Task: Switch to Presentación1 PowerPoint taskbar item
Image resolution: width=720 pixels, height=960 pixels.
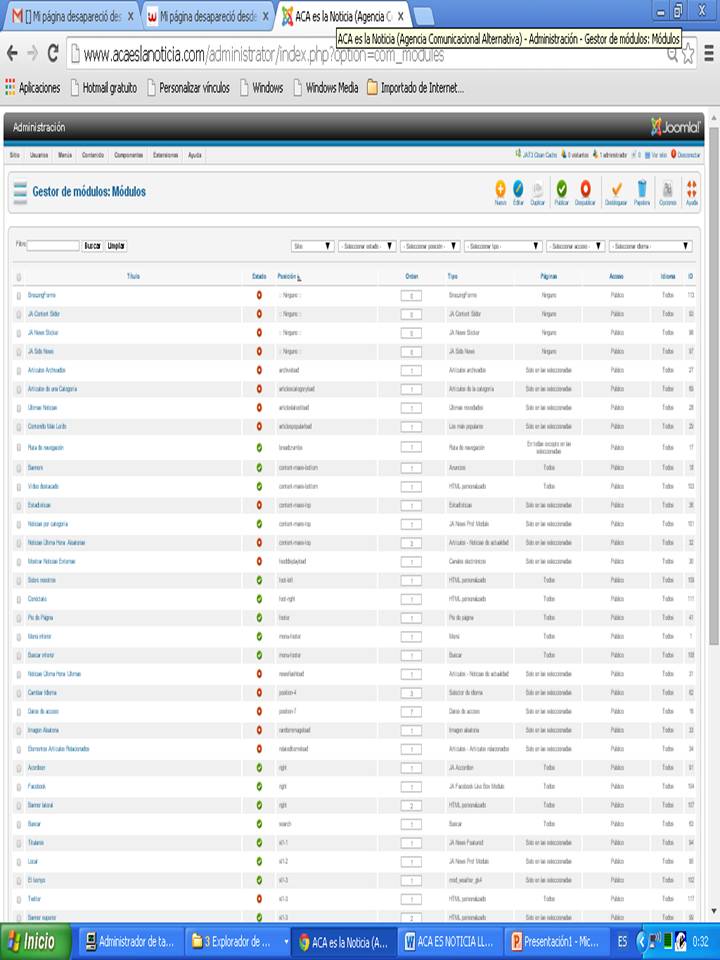Action: pyautogui.click(x=556, y=942)
